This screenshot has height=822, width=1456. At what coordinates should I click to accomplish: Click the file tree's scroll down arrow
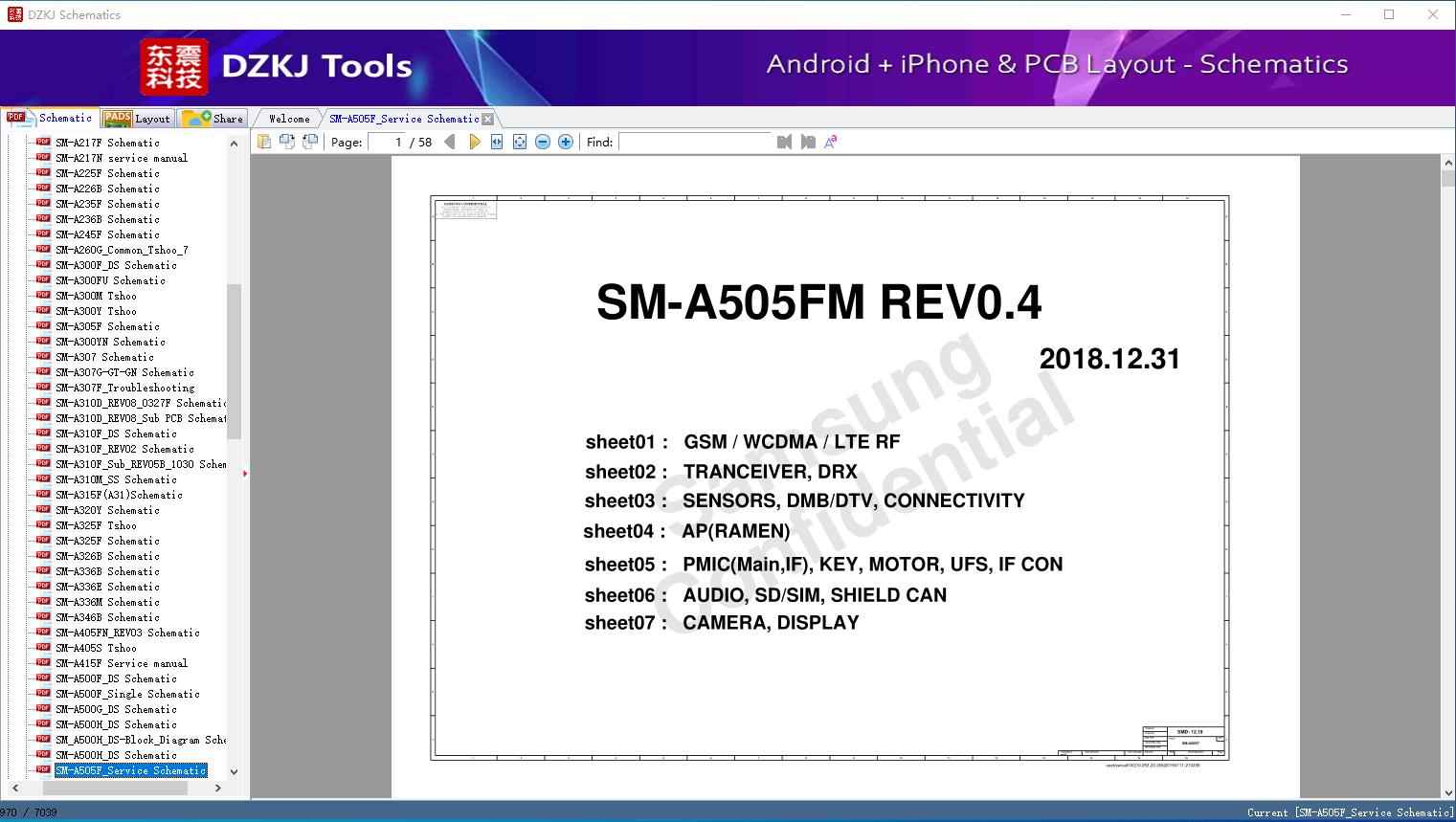coord(234,771)
